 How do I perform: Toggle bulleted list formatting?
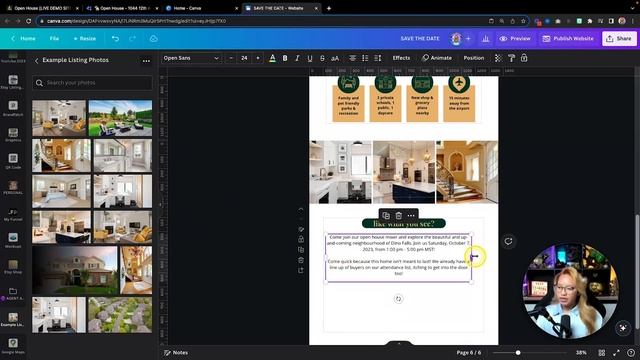[365, 58]
